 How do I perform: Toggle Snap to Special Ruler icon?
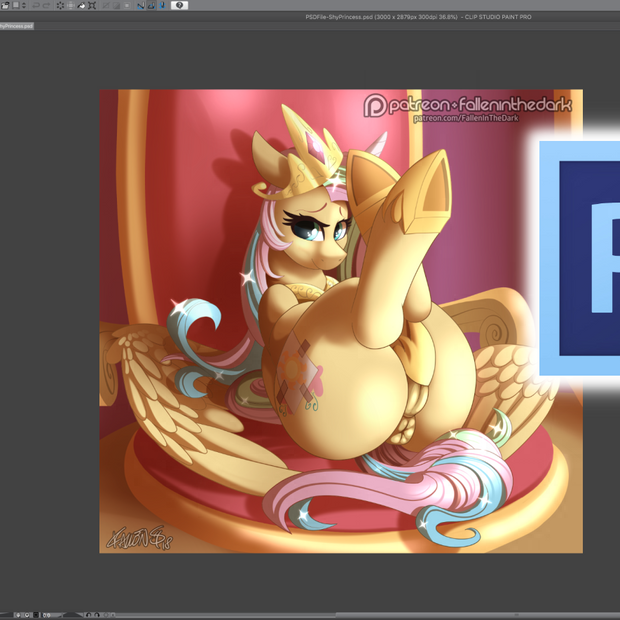pyautogui.click(x=151, y=5)
